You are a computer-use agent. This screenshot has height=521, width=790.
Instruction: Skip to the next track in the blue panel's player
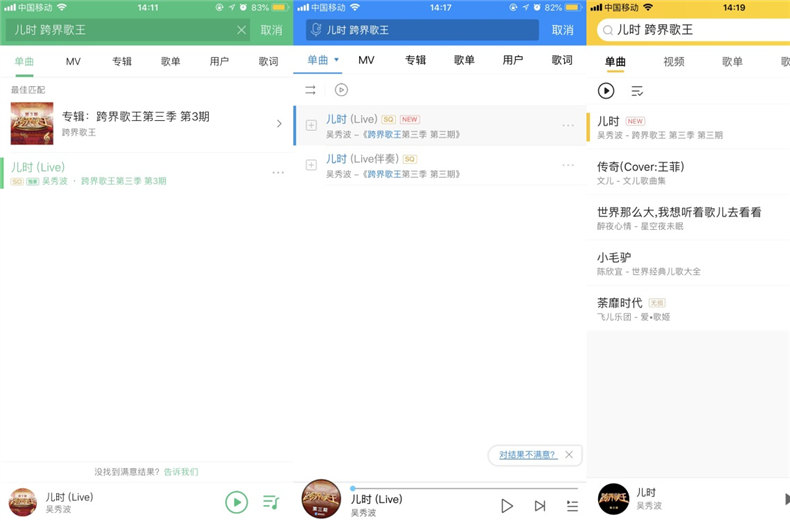[540, 506]
